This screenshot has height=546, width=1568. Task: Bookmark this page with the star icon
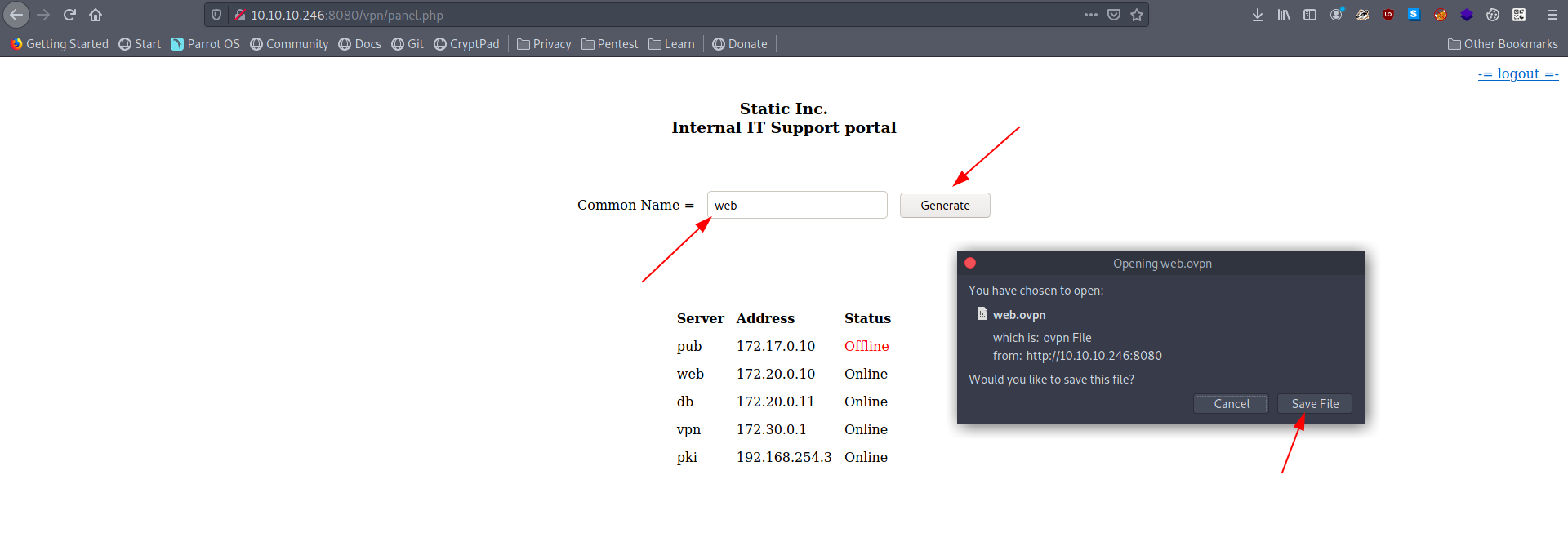pos(1137,15)
